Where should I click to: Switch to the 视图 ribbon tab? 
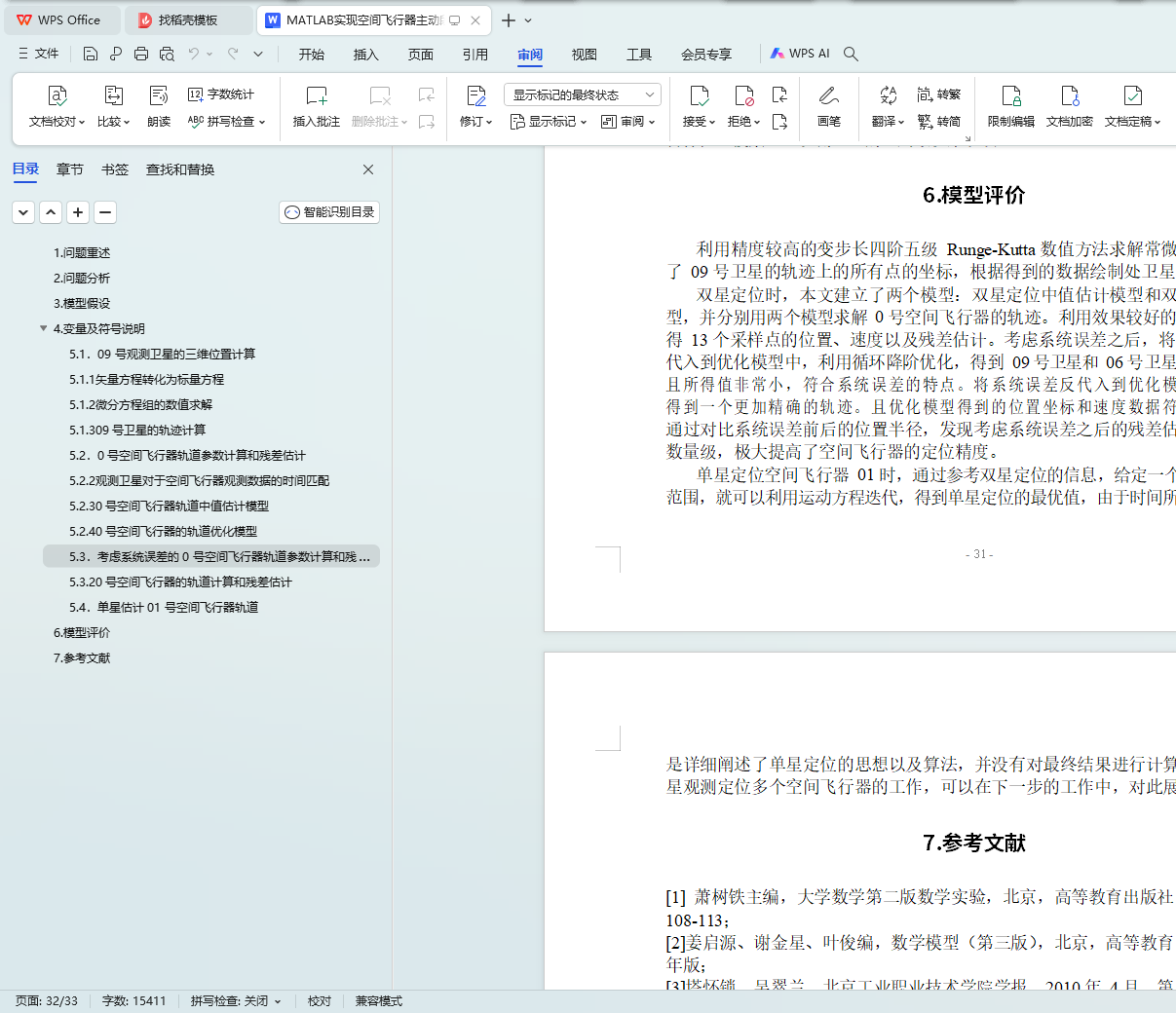click(585, 54)
